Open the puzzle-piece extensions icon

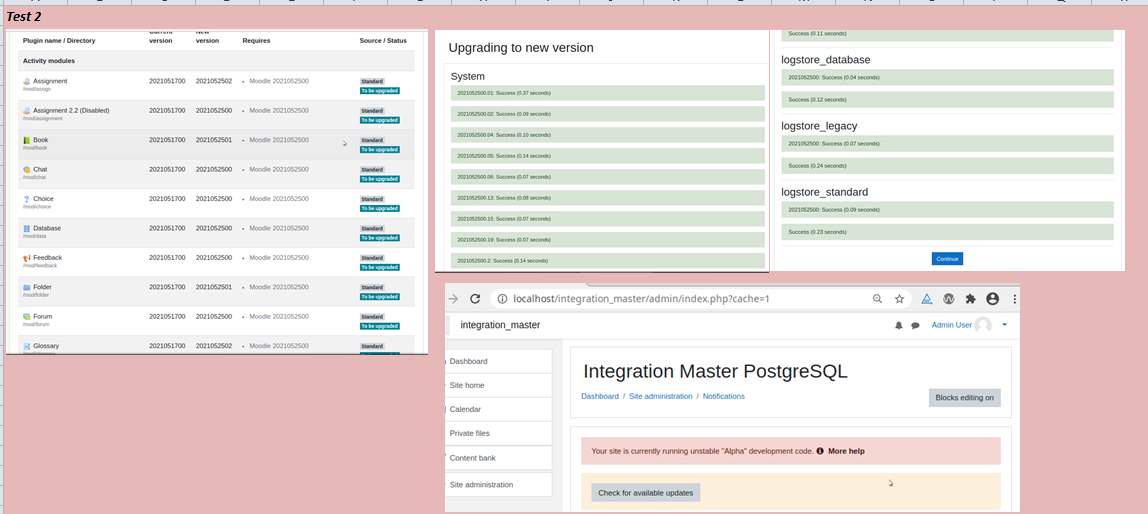click(970, 299)
